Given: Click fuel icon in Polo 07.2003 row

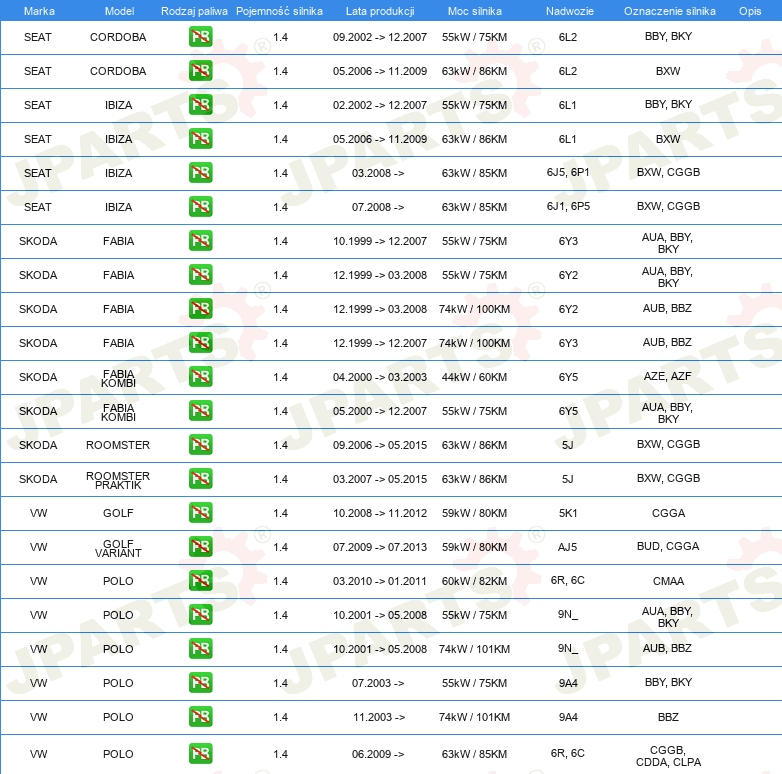Looking at the screenshot, I should [200, 682].
